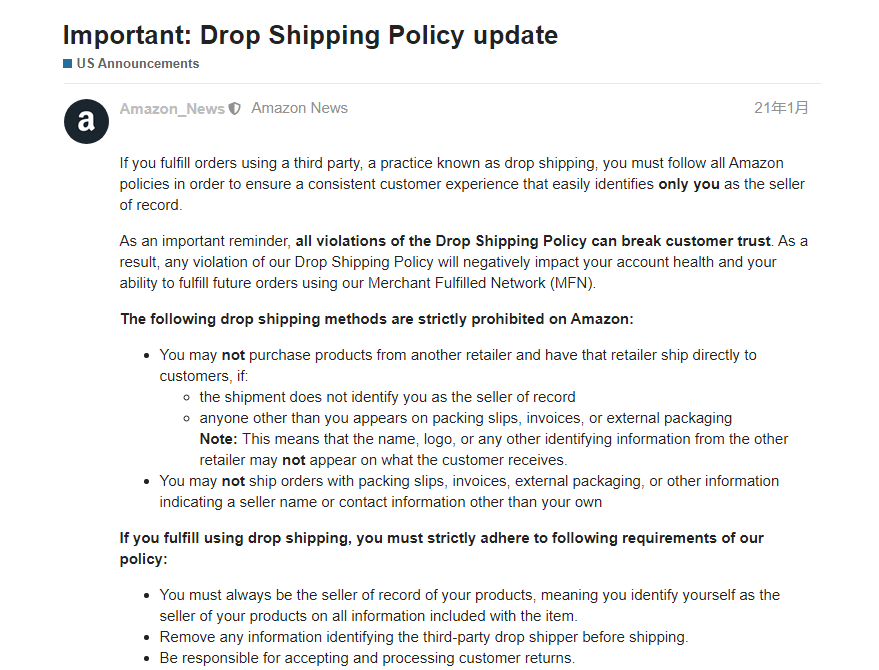Click the Amazon_News avatar icon
The image size is (879, 670).
coord(86,121)
